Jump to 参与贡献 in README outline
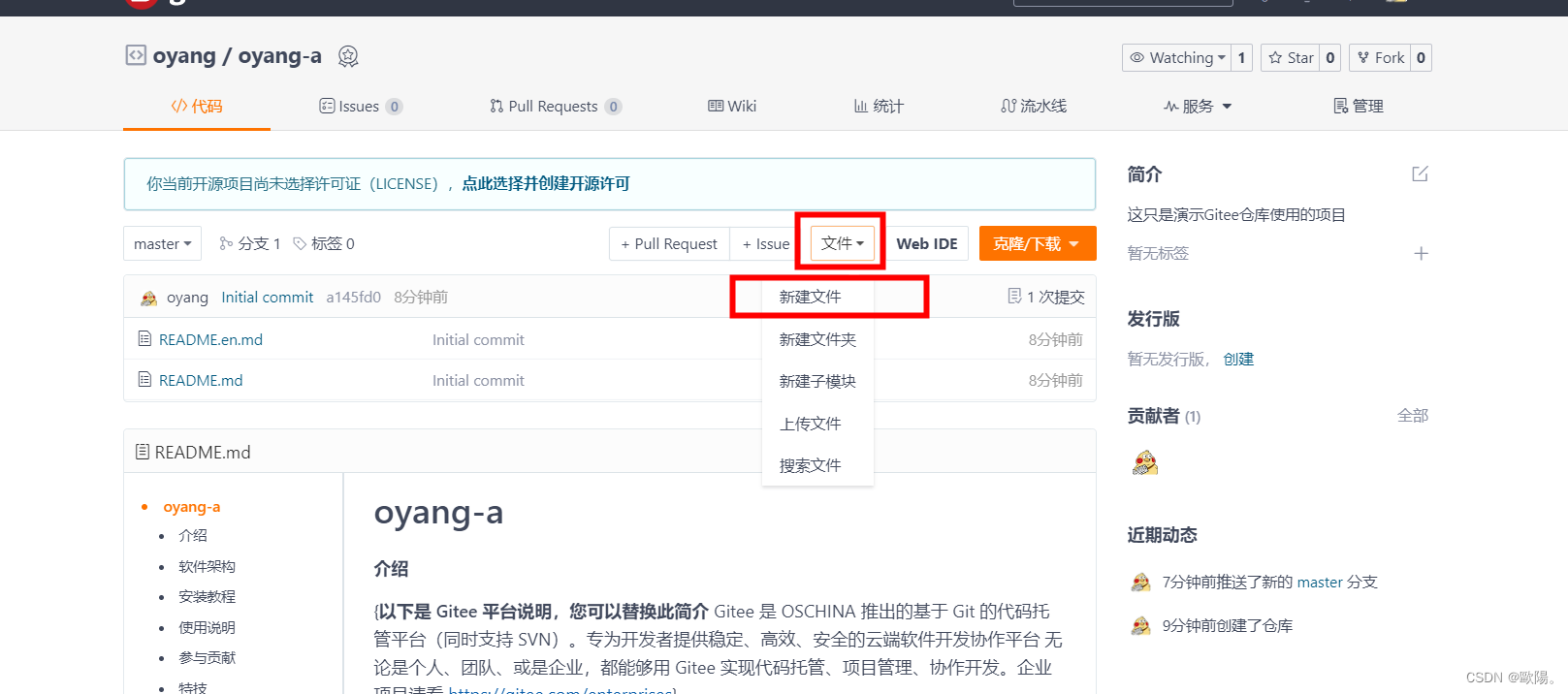 pos(207,657)
